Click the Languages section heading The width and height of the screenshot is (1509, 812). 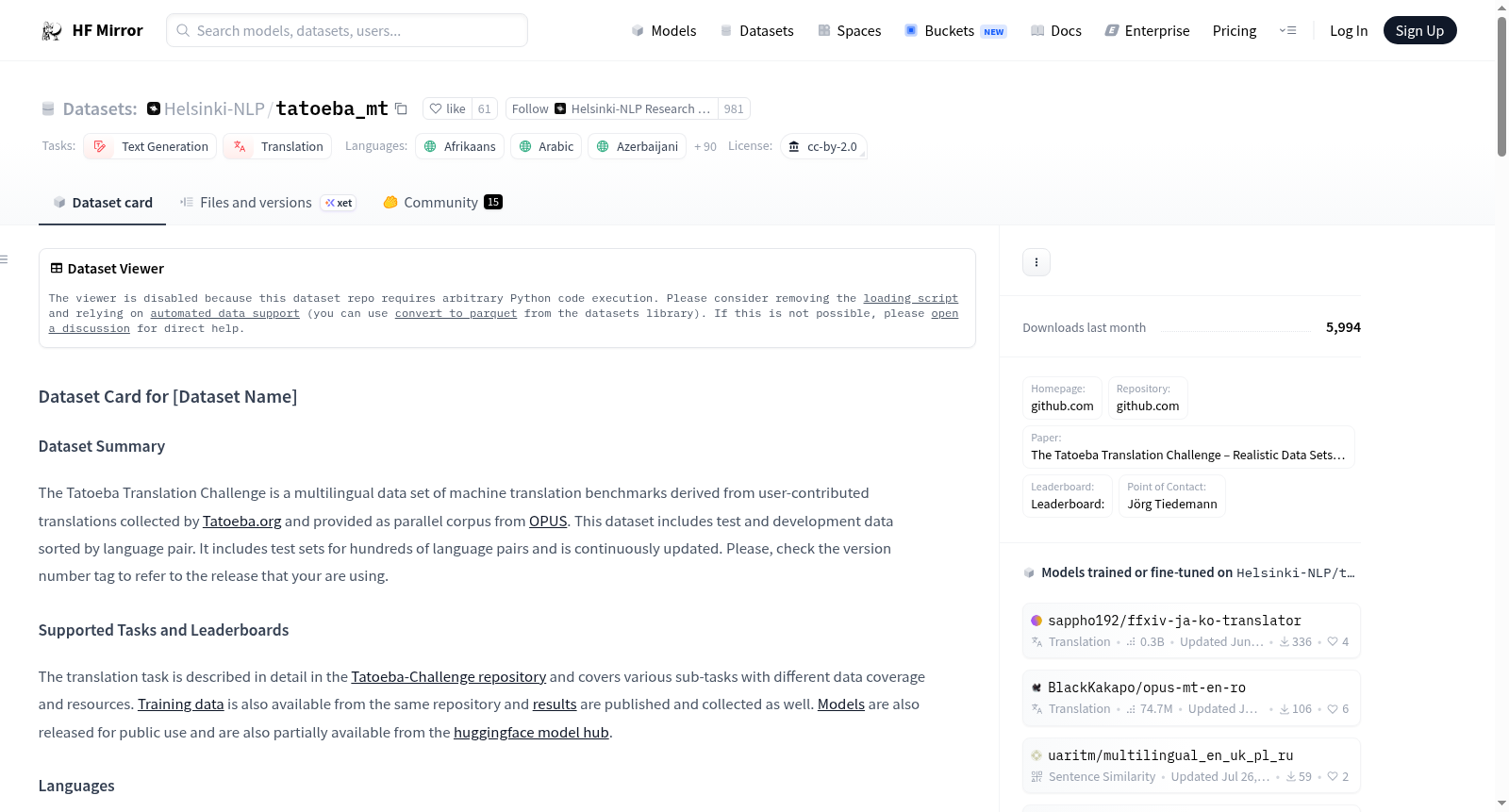[x=76, y=786]
